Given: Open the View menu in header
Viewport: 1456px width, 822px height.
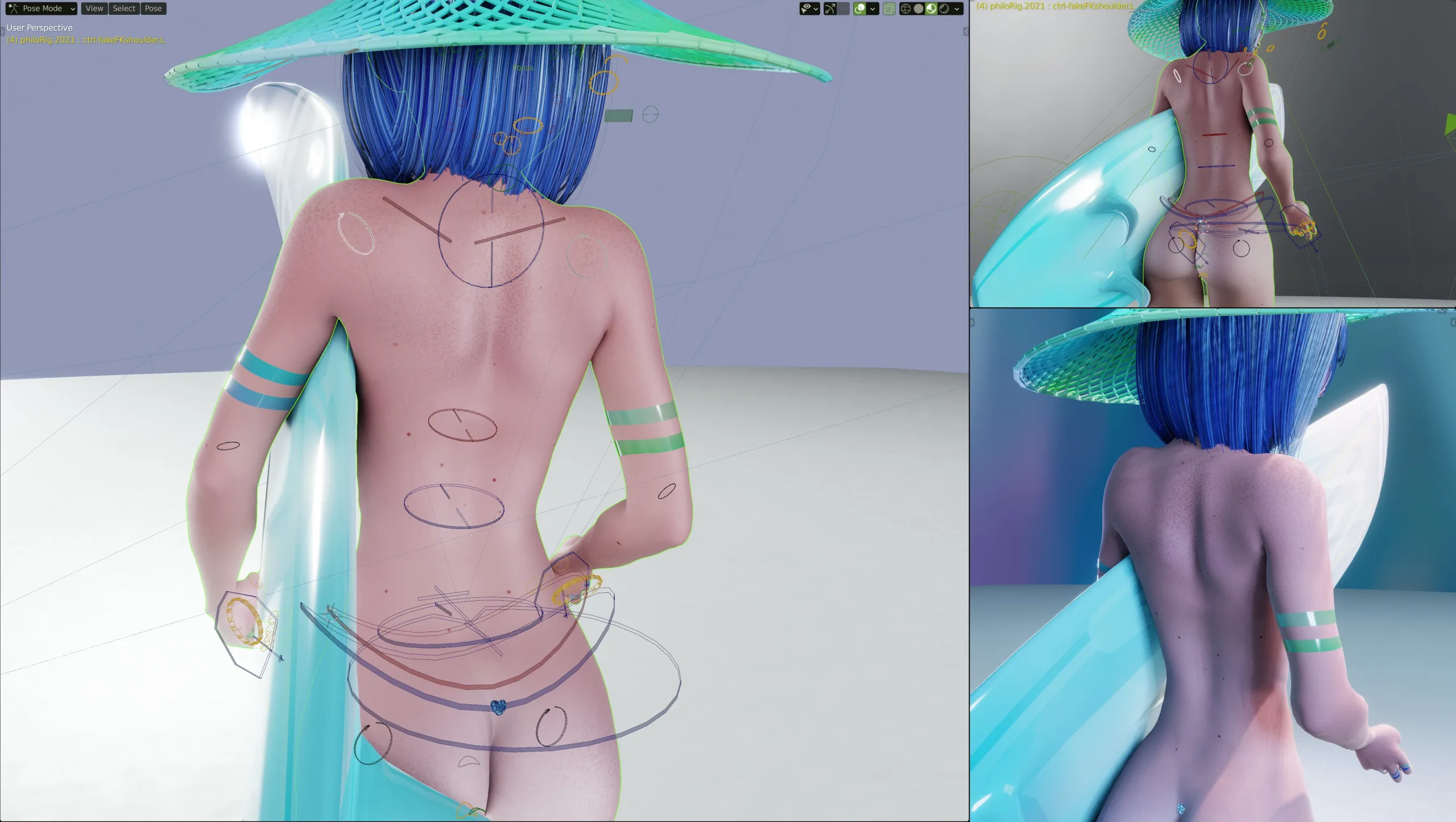Looking at the screenshot, I should [93, 8].
